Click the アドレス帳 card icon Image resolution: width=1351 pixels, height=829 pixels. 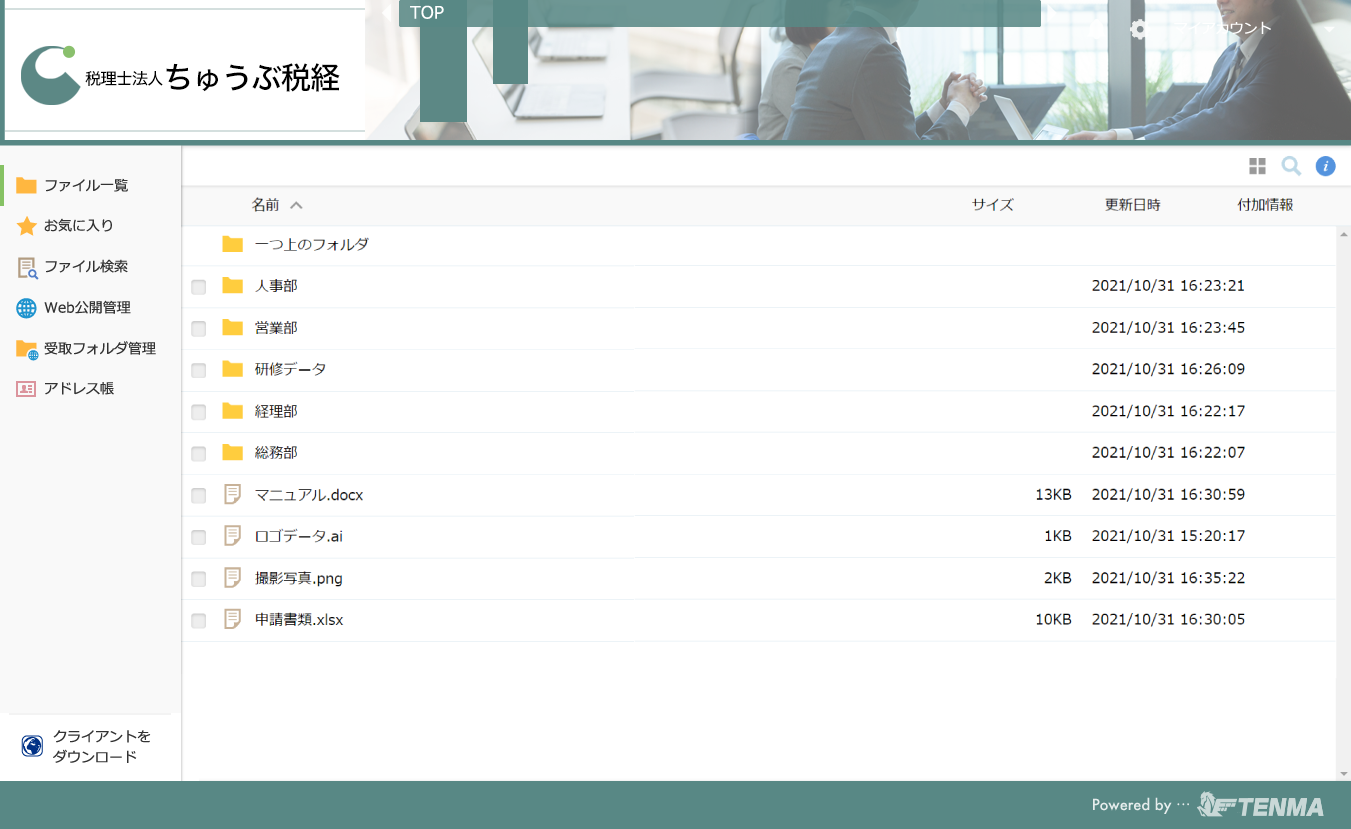coord(27,389)
